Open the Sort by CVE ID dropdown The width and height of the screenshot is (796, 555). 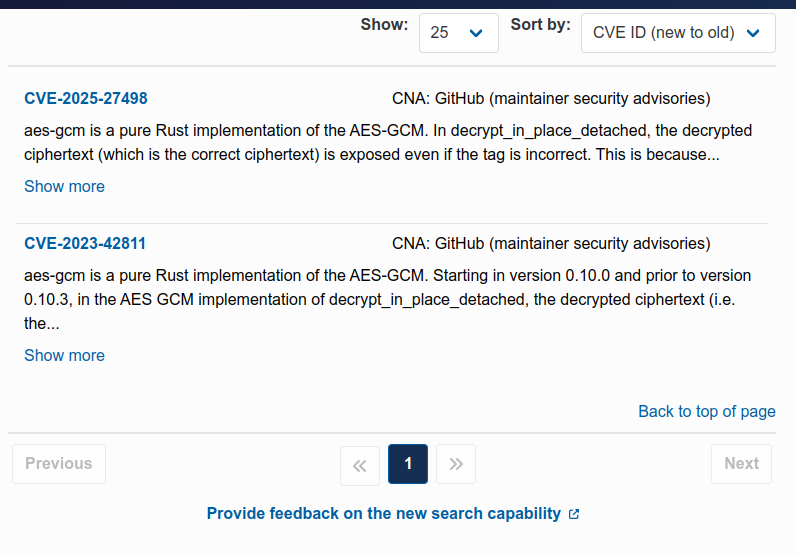(678, 33)
